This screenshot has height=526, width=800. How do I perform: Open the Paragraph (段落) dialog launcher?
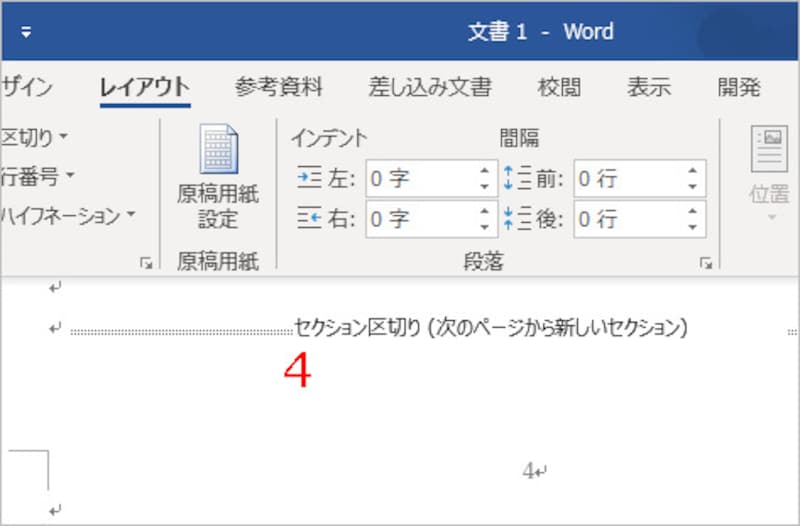tap(706, 263)
